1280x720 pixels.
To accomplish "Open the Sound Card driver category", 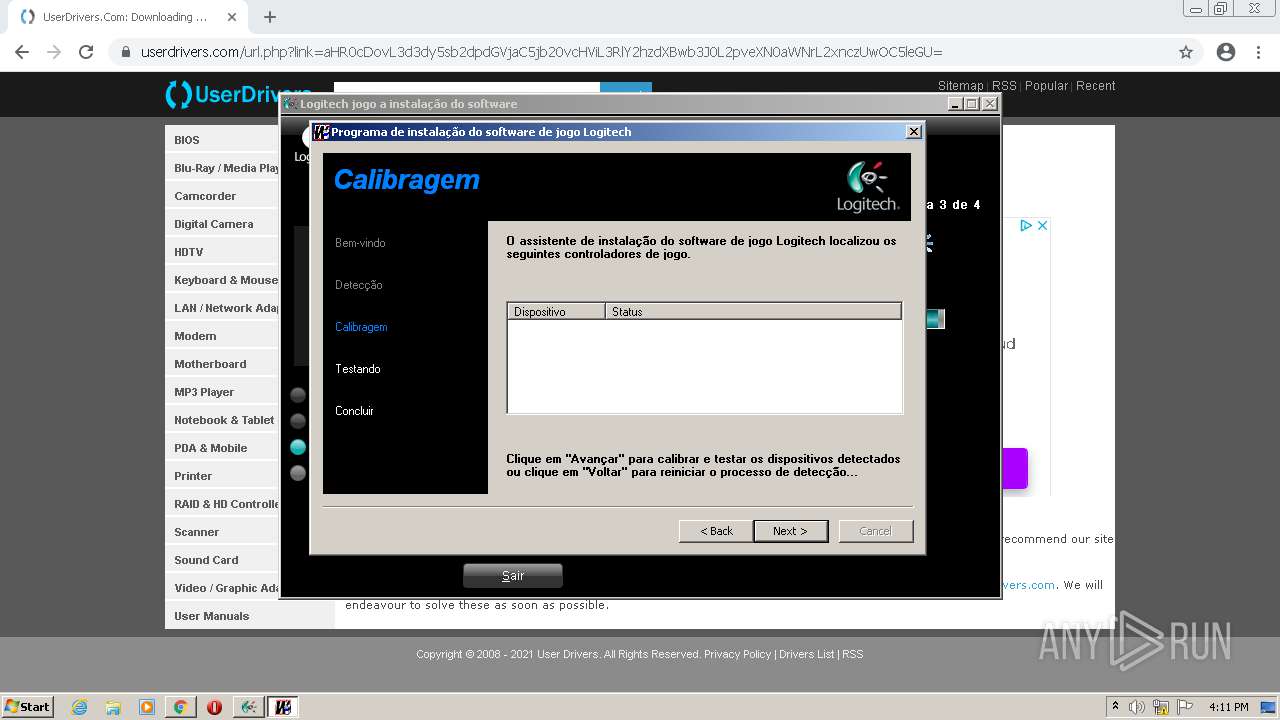I will pyautogui.click(x=206, y=560).
